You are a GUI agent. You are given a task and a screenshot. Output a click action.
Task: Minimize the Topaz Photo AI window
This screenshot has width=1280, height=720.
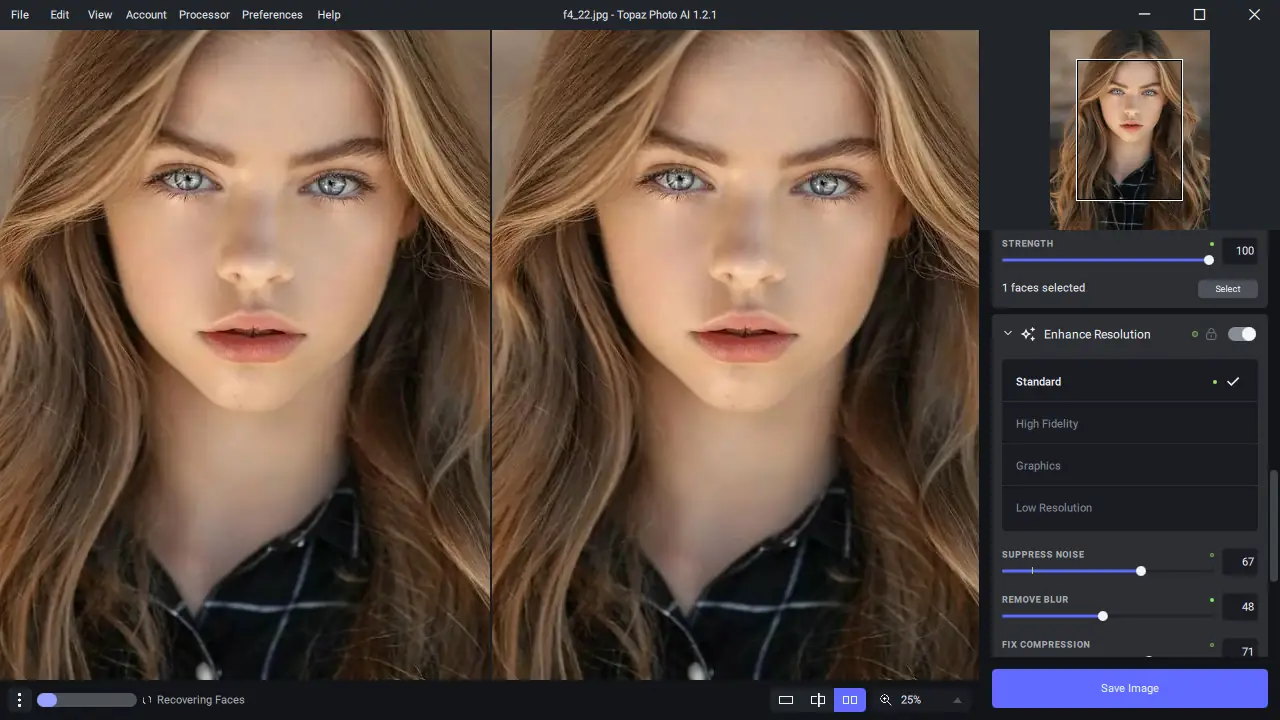[x=1146, y=15]
